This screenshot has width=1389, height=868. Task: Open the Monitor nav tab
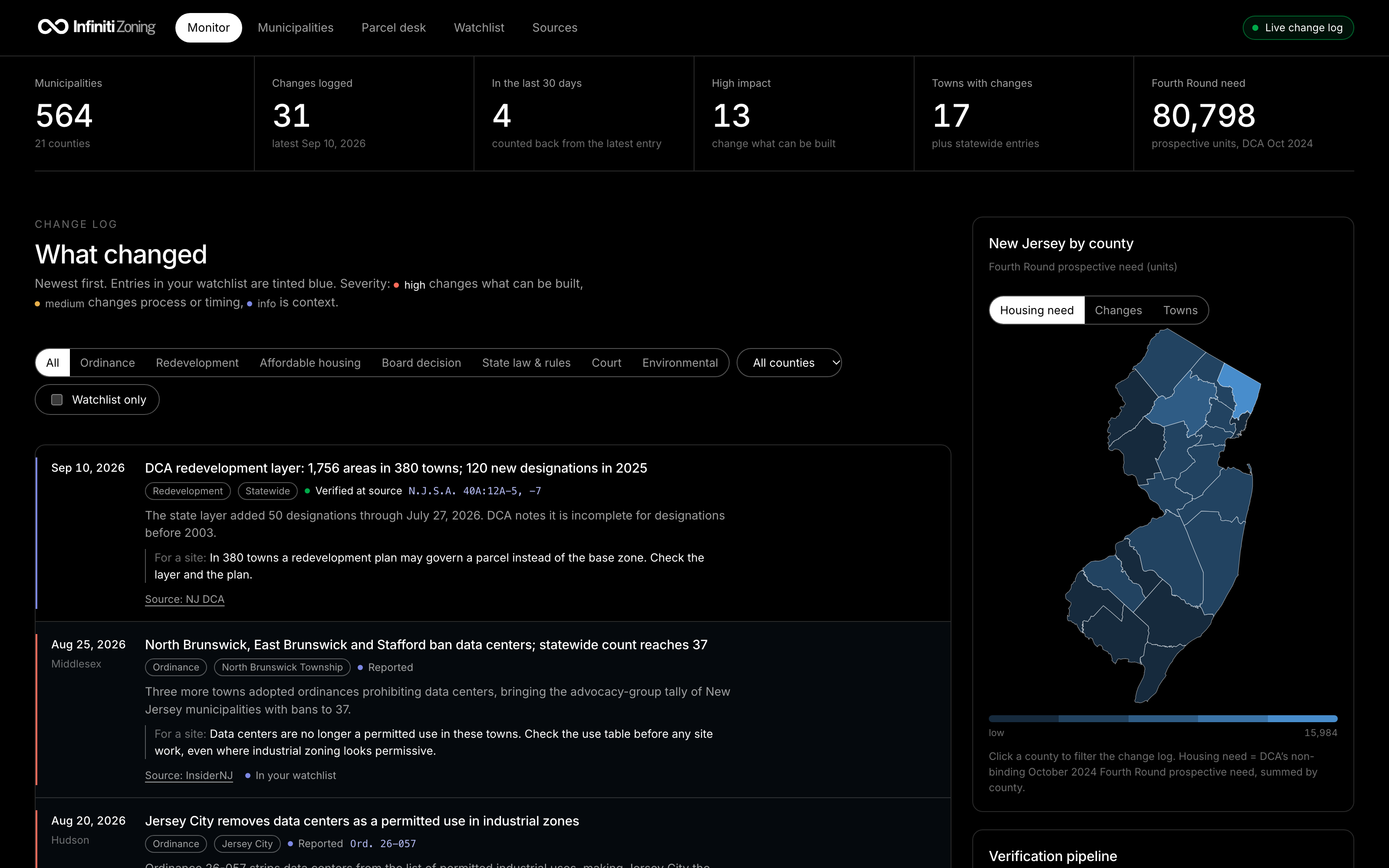point(208,27)
